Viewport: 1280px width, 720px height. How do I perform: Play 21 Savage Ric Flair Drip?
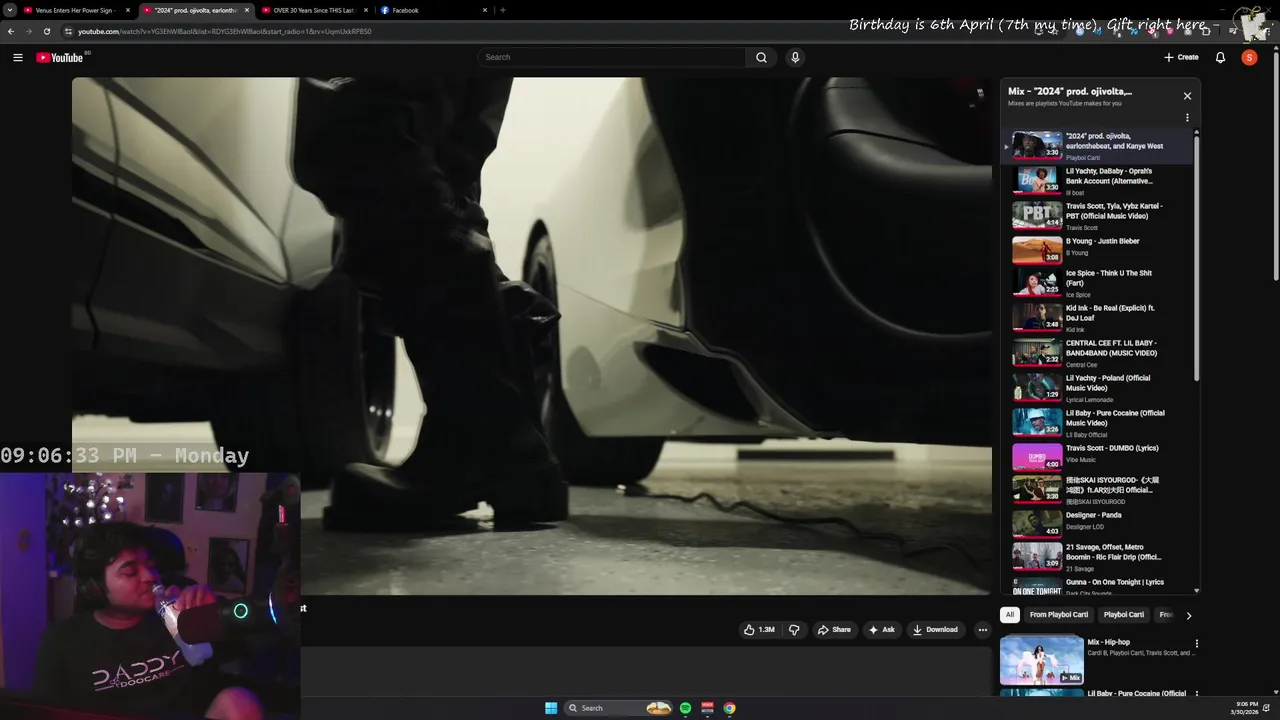pyautogui.click(x=1097, y=556)
